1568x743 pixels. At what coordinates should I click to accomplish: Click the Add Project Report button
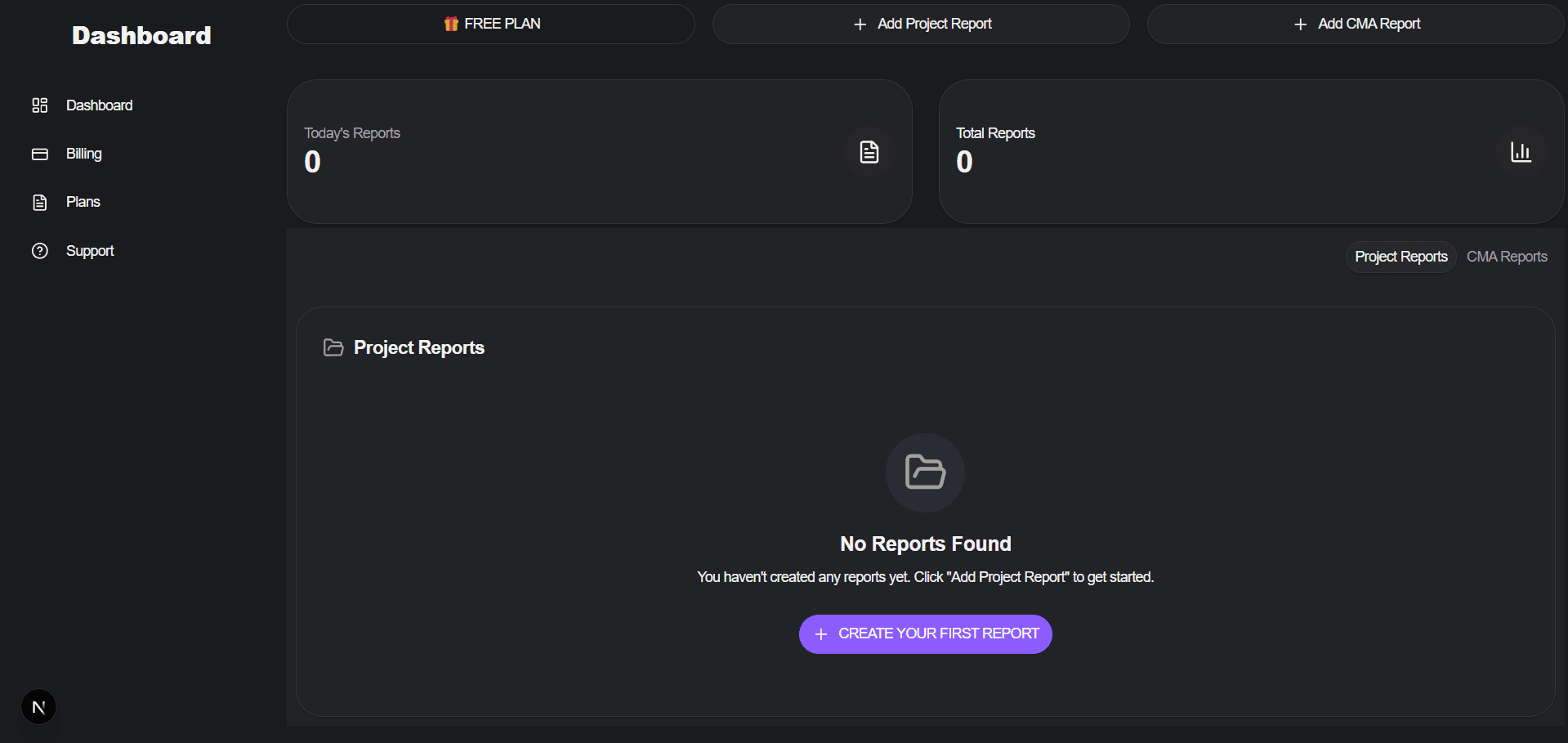pos(921,24)
